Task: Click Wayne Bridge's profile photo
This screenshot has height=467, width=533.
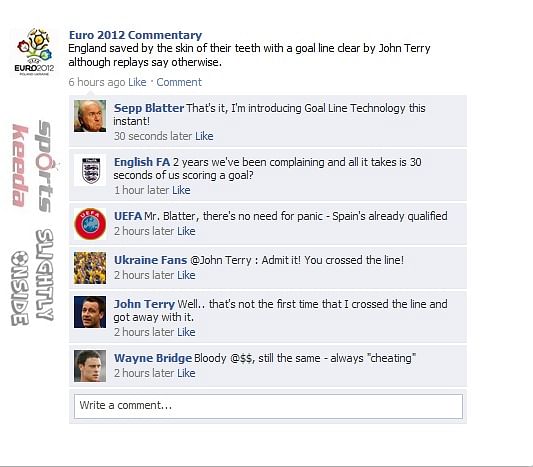Action: [90, 366]
